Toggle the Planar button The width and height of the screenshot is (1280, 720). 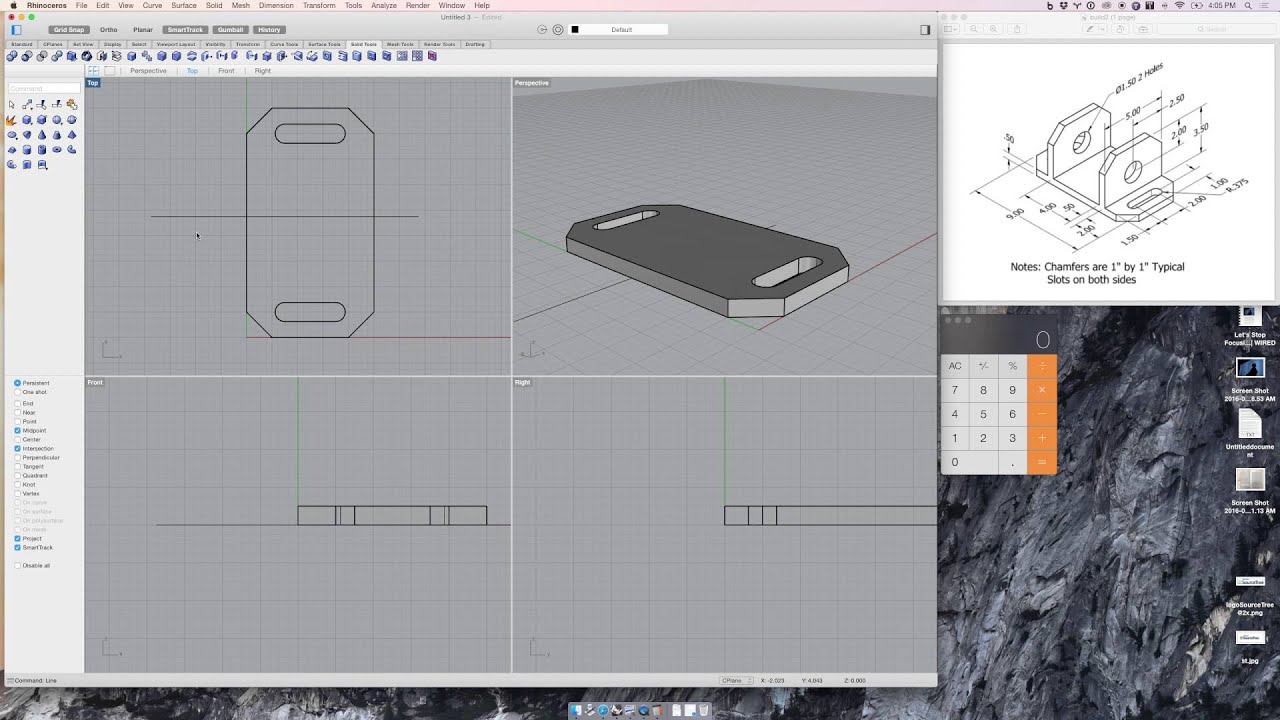[x=143, y=30]
